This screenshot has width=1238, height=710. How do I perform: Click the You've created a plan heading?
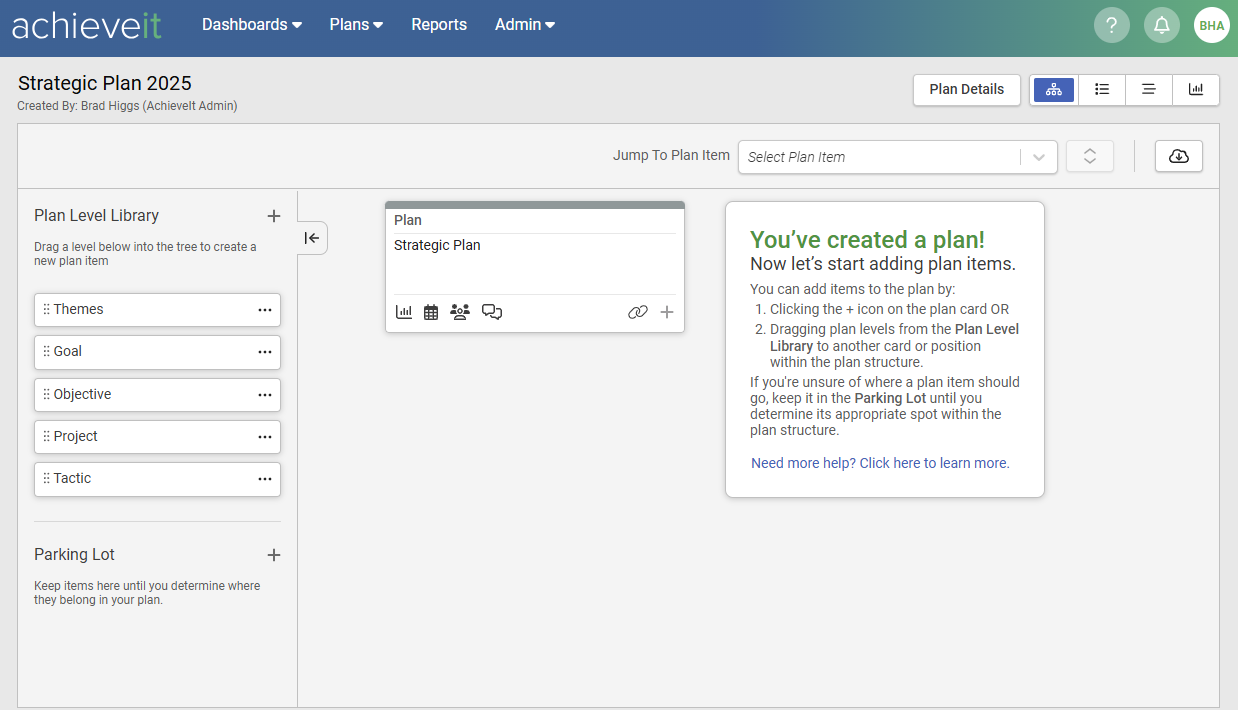click(x=867, y=240)
